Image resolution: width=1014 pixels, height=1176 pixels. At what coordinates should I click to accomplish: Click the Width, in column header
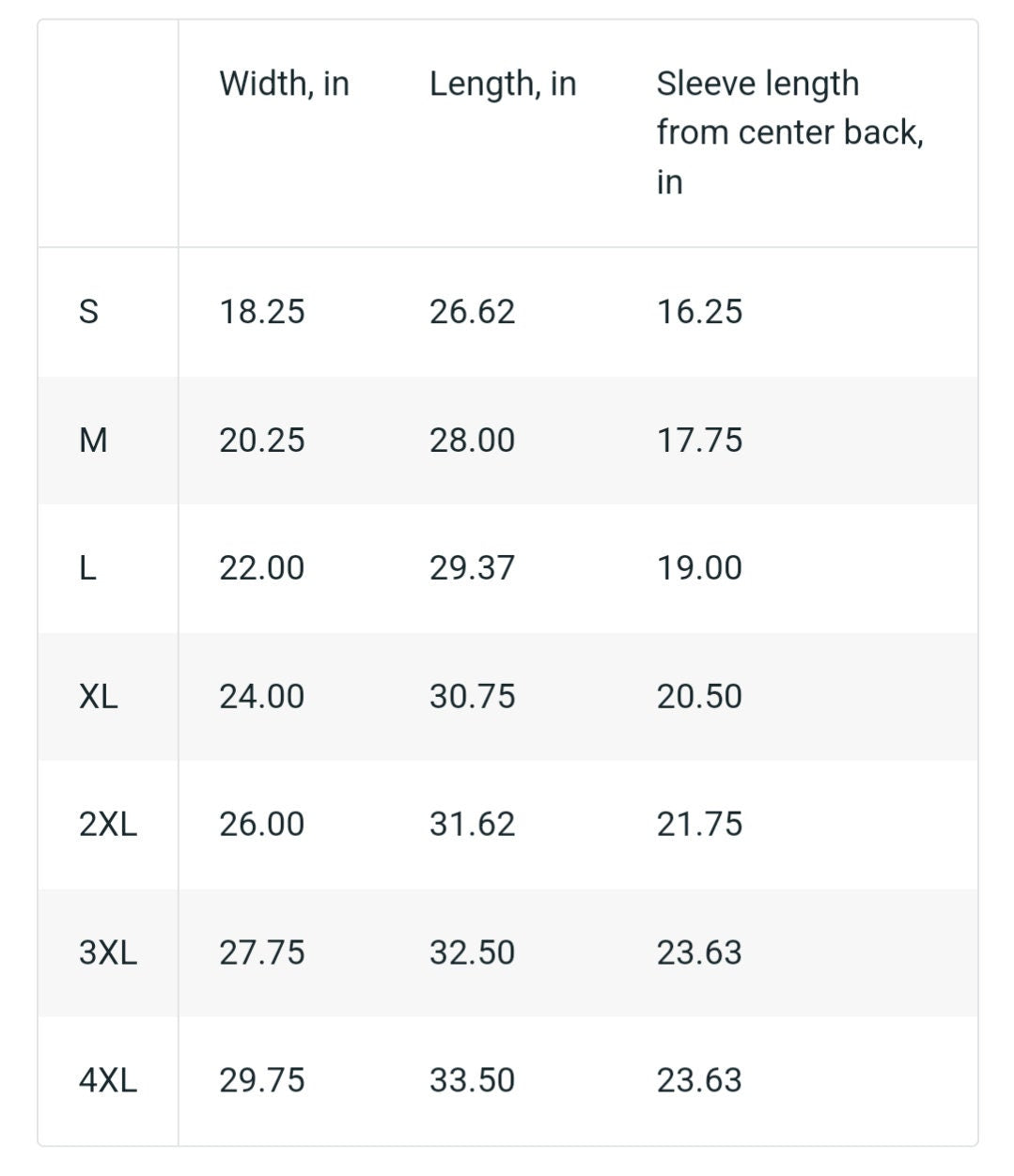click(284, 85)
